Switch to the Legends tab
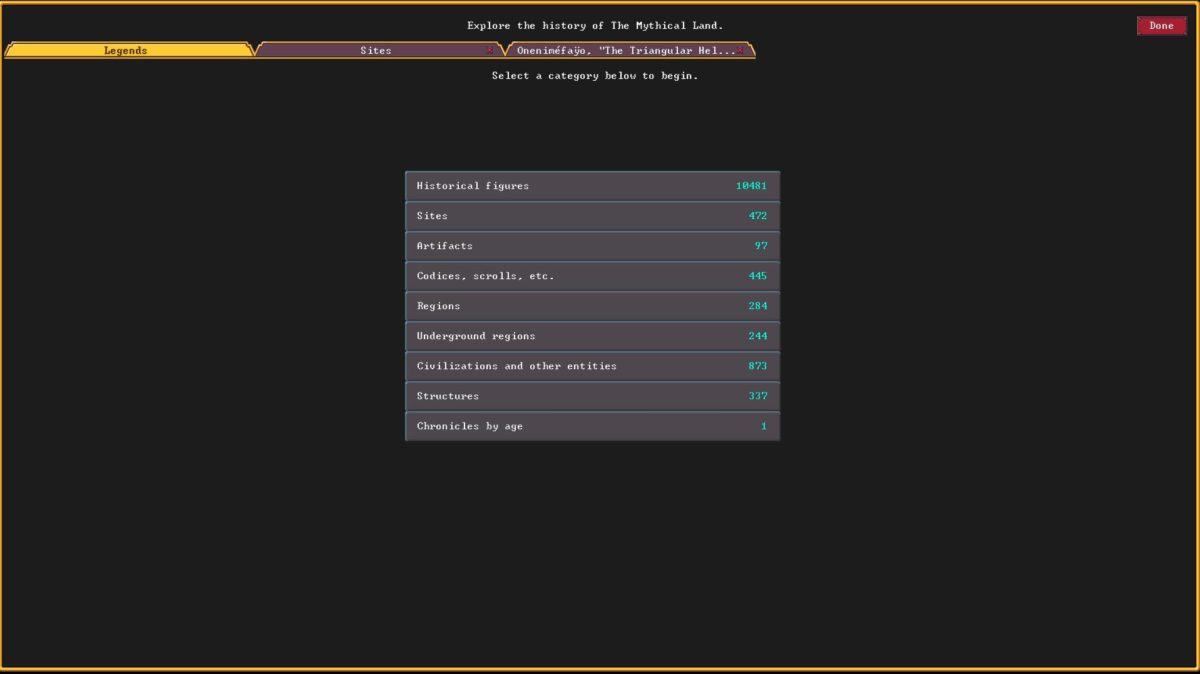This screenshot has height=674, width=1200. 126,50
